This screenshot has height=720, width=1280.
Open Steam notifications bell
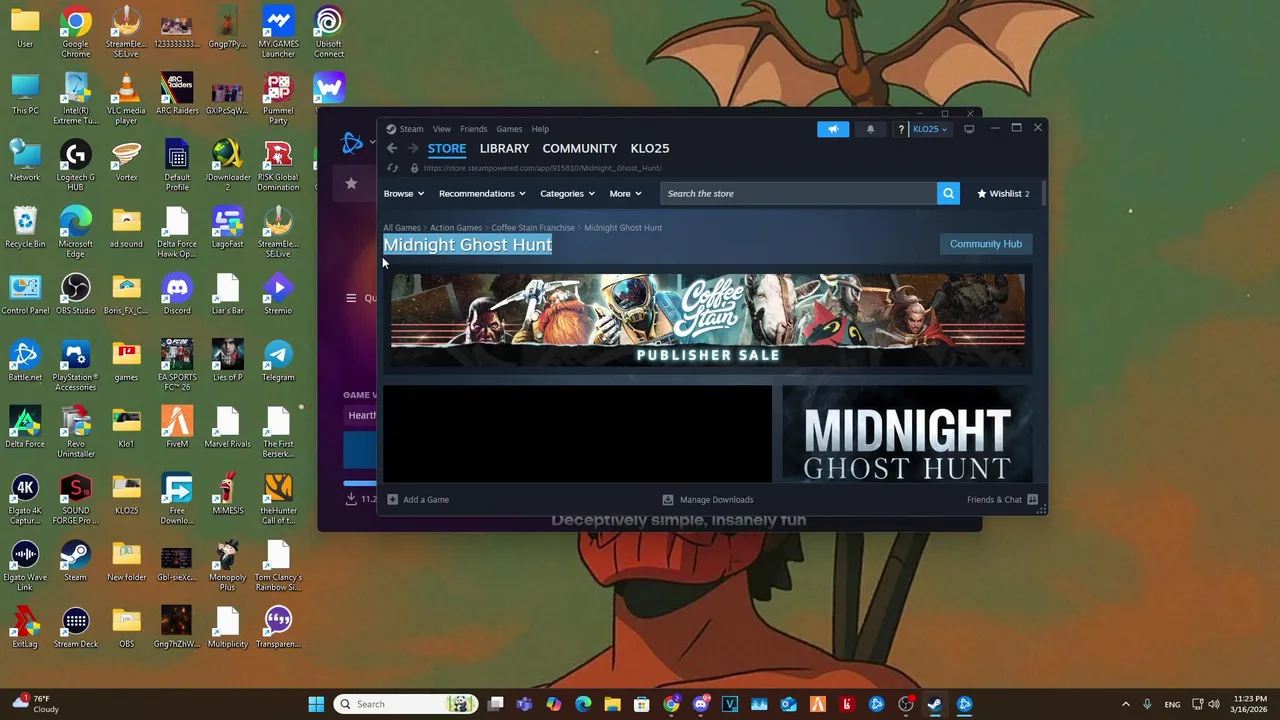pos(870,129)
